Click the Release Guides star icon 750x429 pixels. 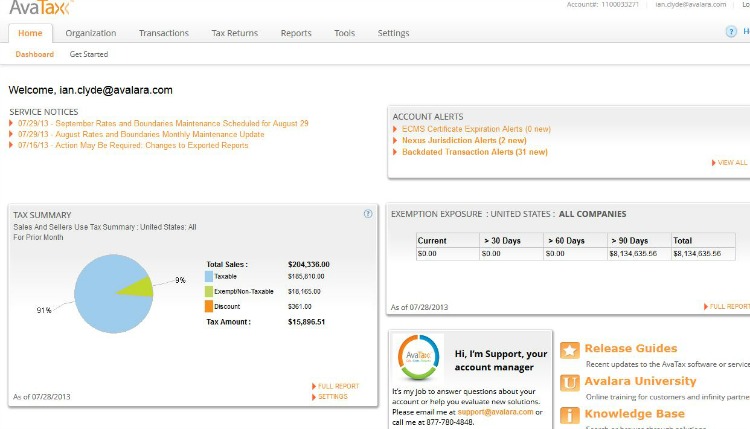(569, 350)
